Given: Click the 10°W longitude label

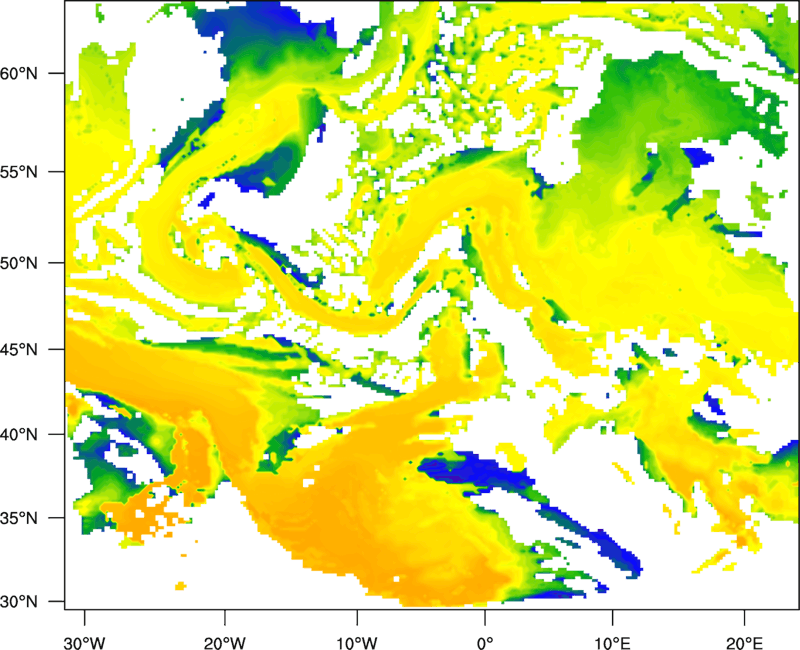Looking at the screenshot, I should [x=357, y=643].
